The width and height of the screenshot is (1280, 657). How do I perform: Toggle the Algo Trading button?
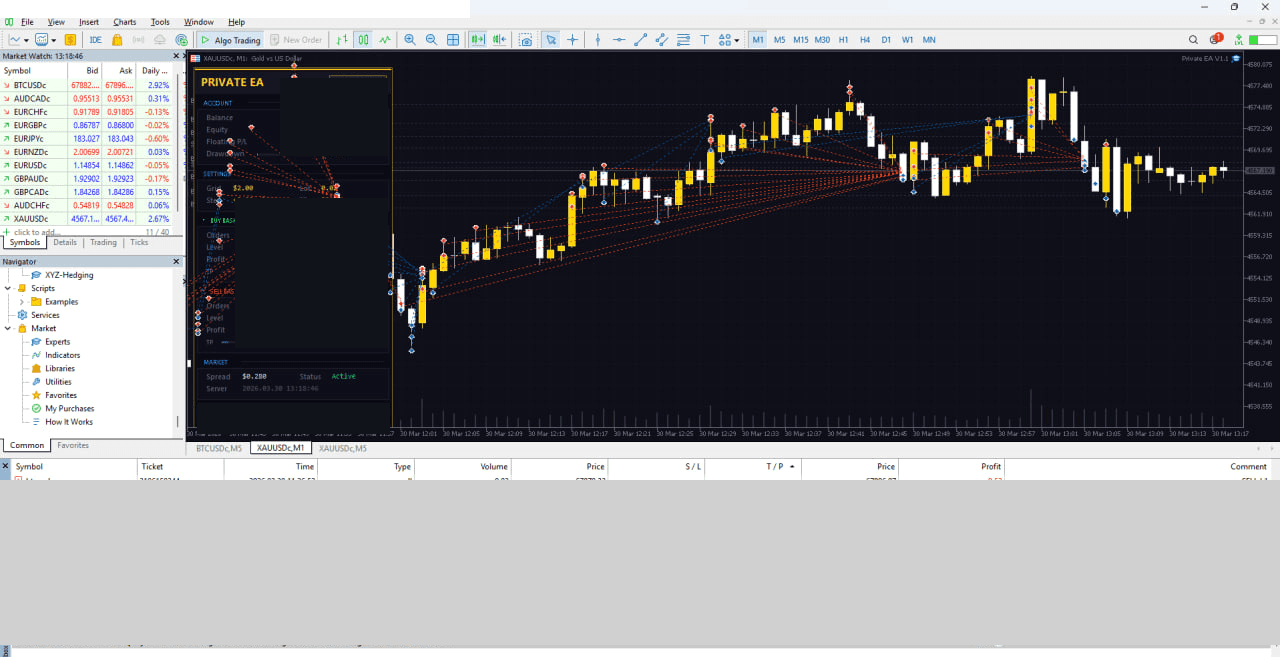click(230, 40)
